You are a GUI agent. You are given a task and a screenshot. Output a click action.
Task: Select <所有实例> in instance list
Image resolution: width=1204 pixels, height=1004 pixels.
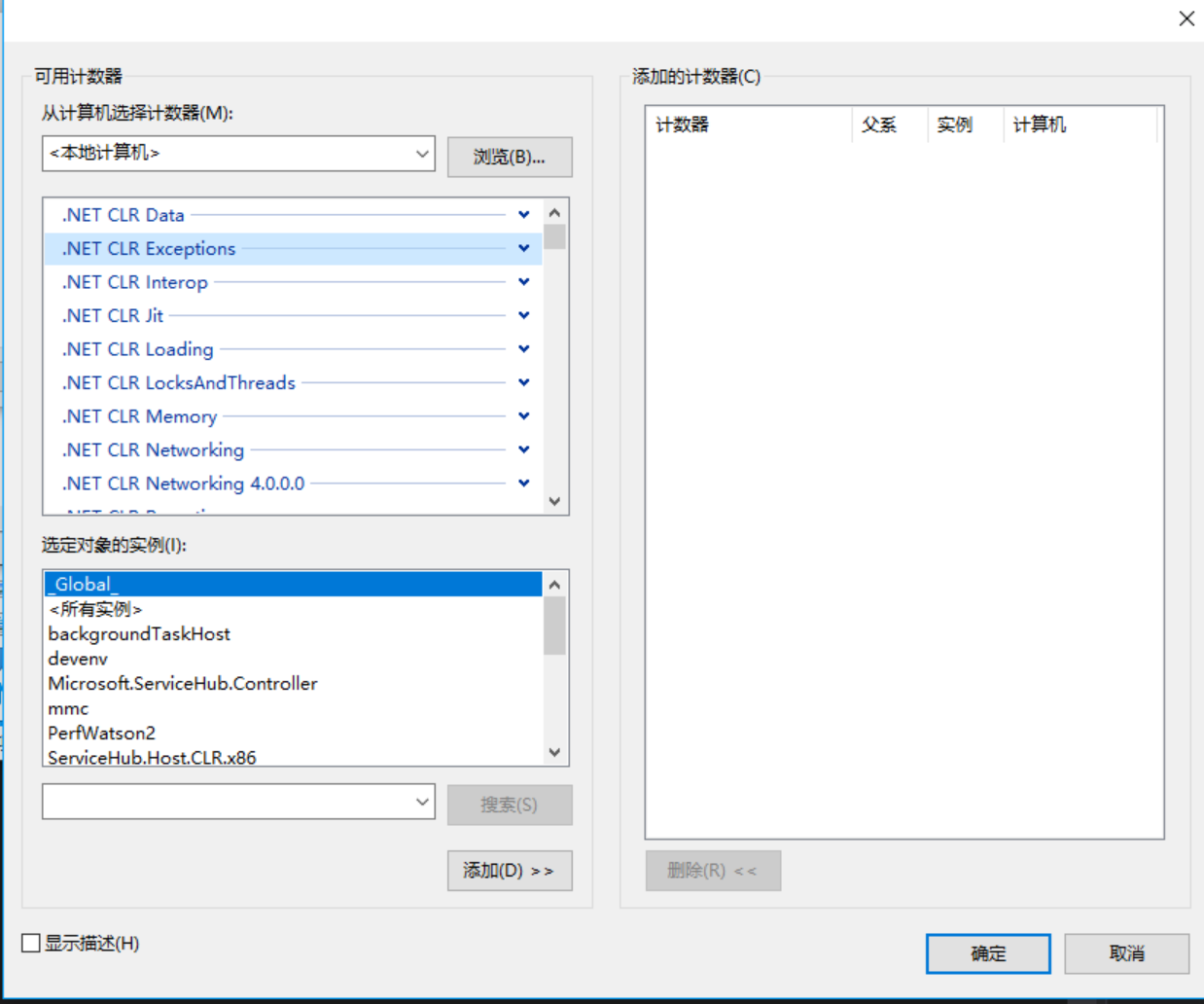tap(95, 609)
